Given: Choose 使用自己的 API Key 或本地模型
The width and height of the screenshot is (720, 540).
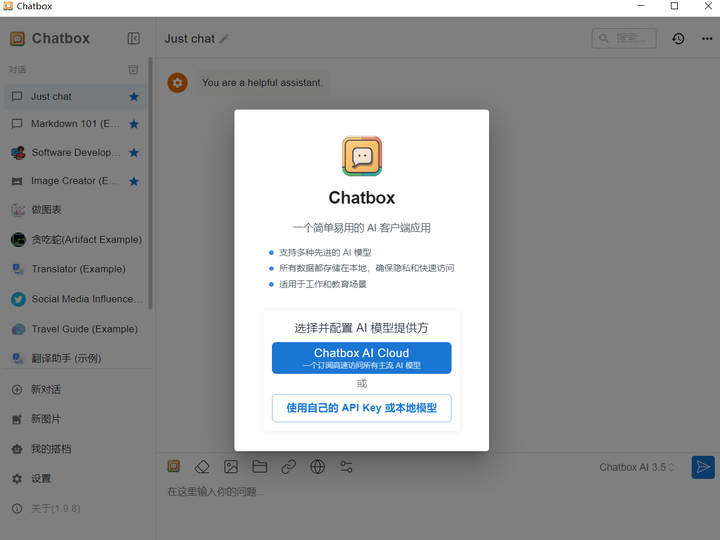Looking at the screenshot, I should click(x=361, y=408).
